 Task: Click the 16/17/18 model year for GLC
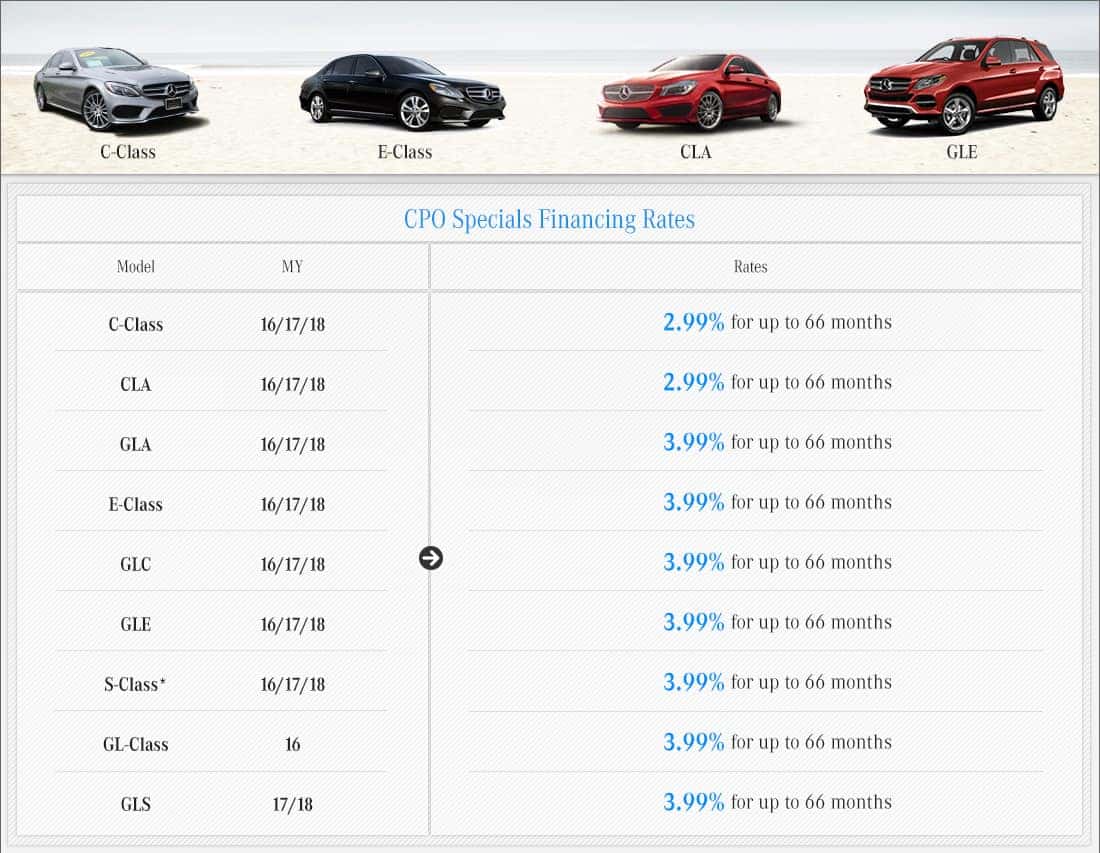[293, 564]
